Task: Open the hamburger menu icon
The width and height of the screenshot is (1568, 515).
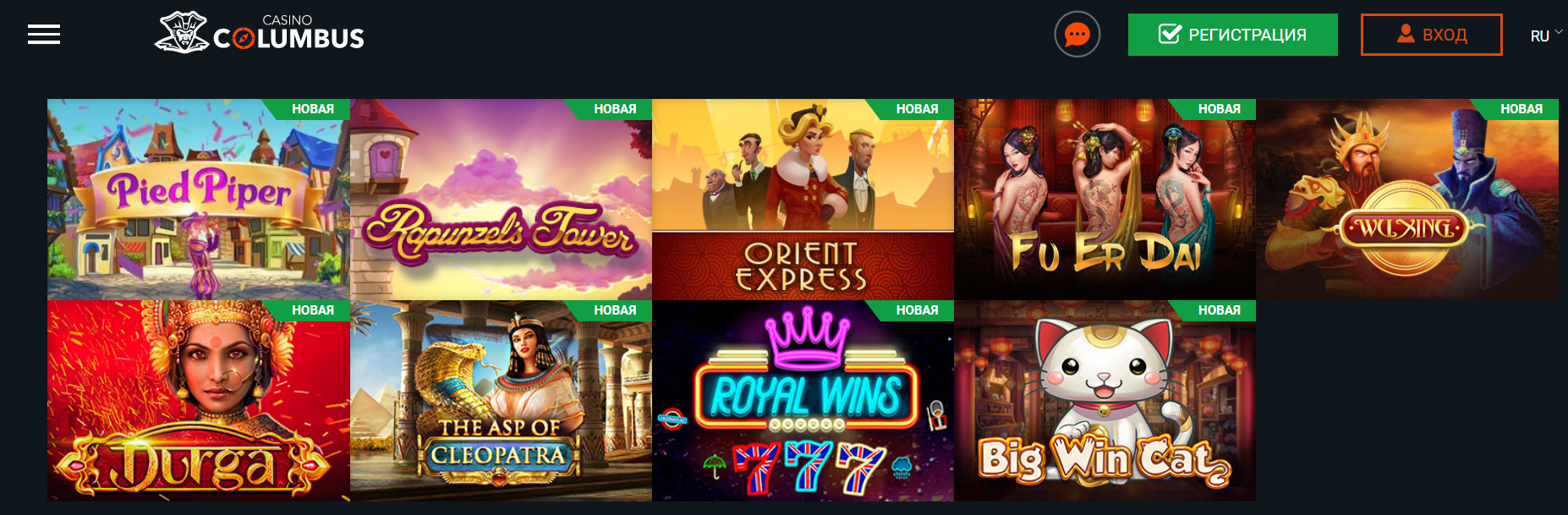Action: click(x=44, y=35)
